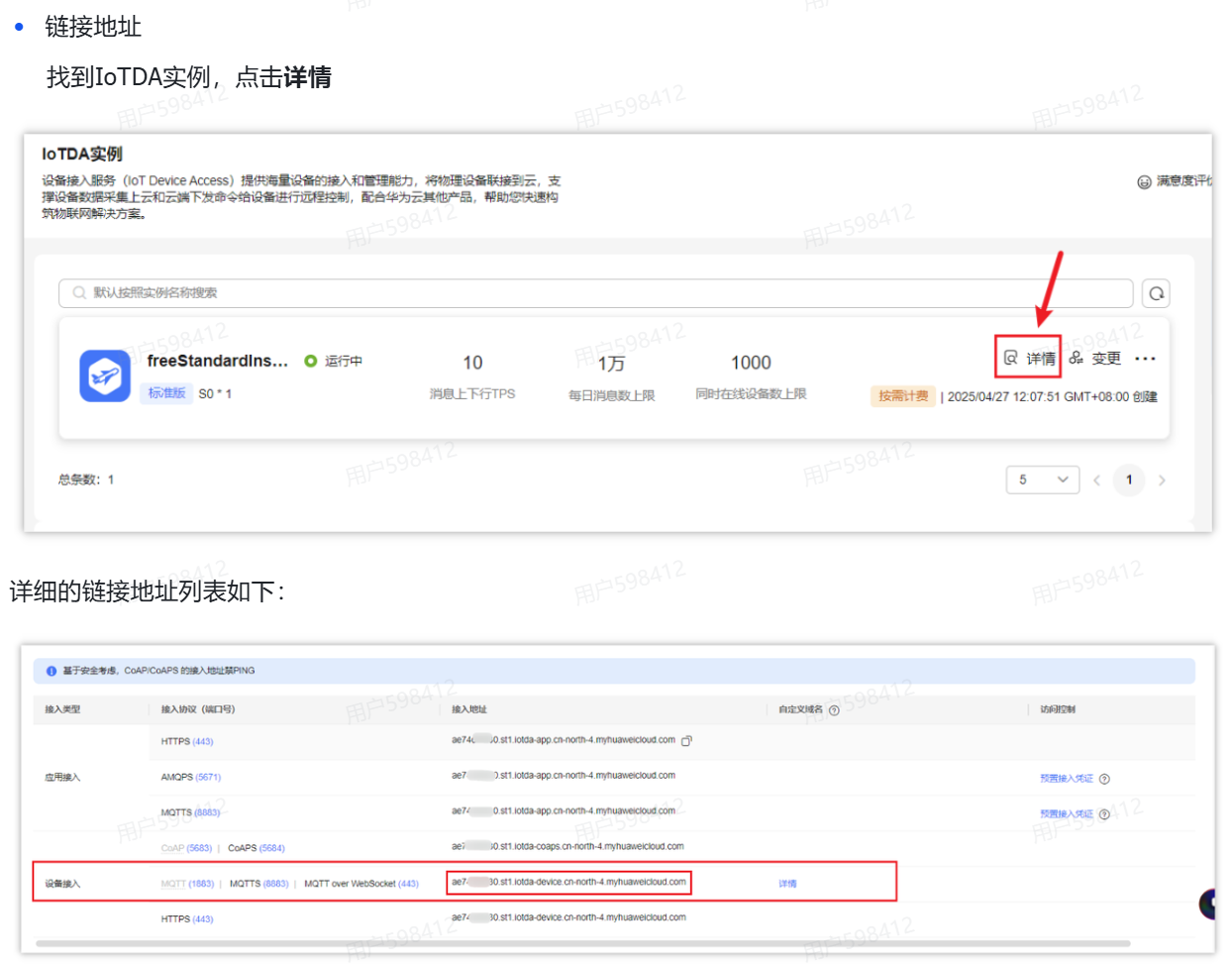1232x966 pixels.
Task: Focus the instance name search field
Action: click(596, 293)
